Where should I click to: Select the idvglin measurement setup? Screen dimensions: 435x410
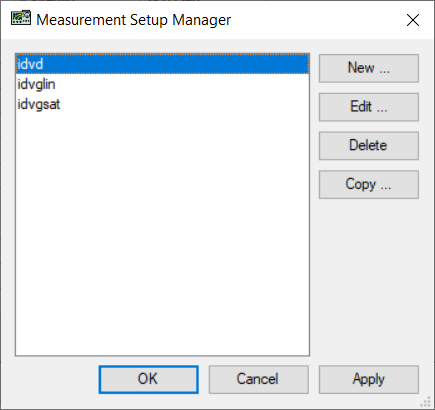(x=162, y=84)
